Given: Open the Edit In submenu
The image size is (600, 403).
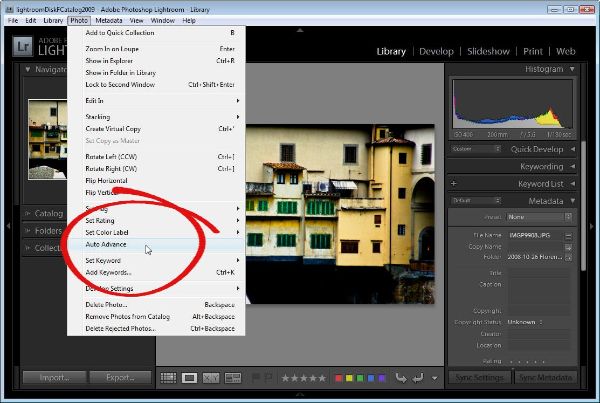Looking at the screenshot, I should tap(156, 101).
